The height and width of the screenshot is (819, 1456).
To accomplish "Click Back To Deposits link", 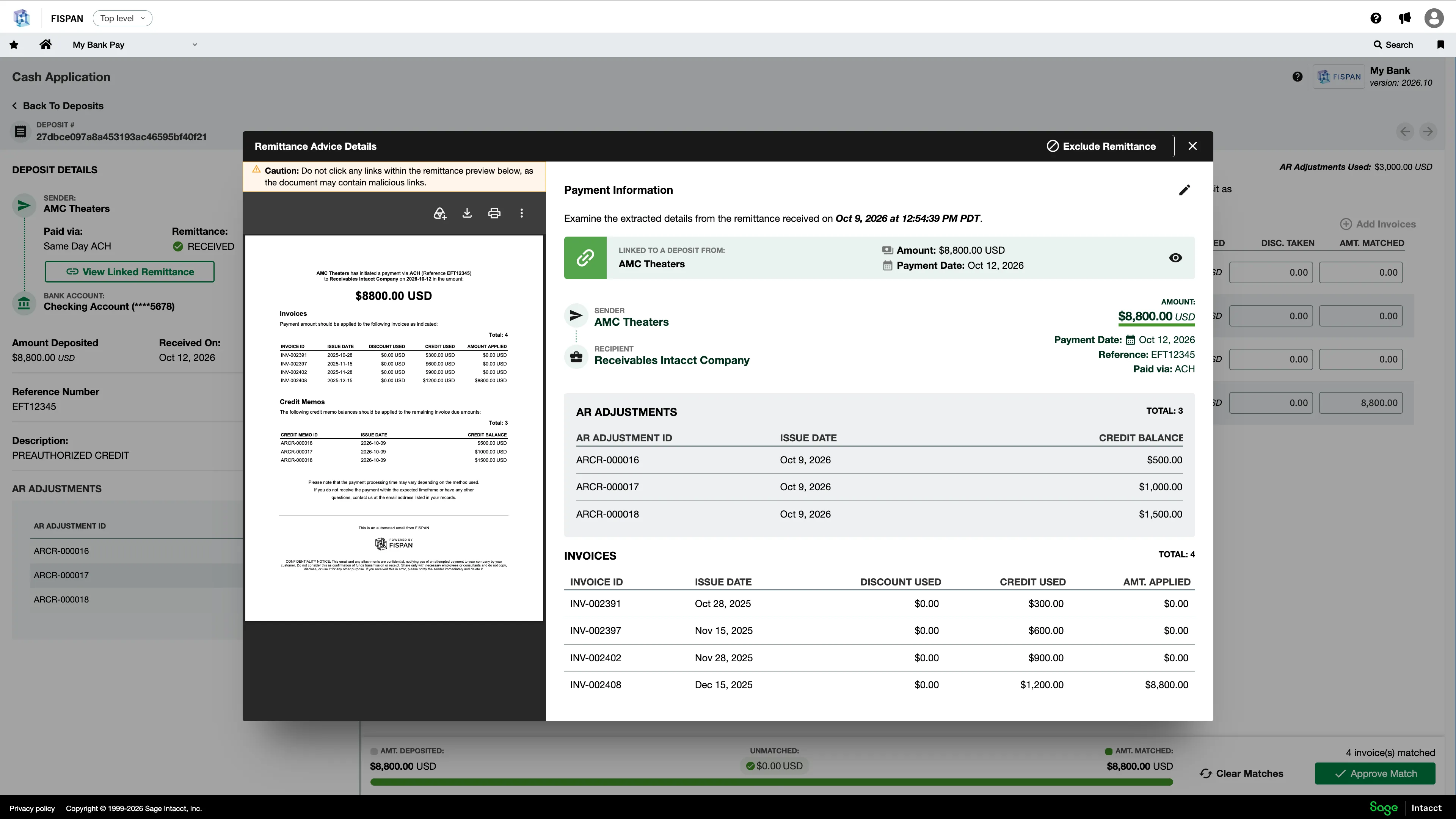I will (x=58, y=106).
